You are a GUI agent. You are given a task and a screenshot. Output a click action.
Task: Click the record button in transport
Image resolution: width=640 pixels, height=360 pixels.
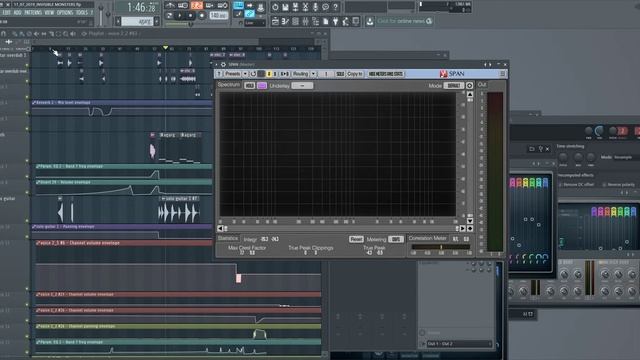(x=202, y=16)
